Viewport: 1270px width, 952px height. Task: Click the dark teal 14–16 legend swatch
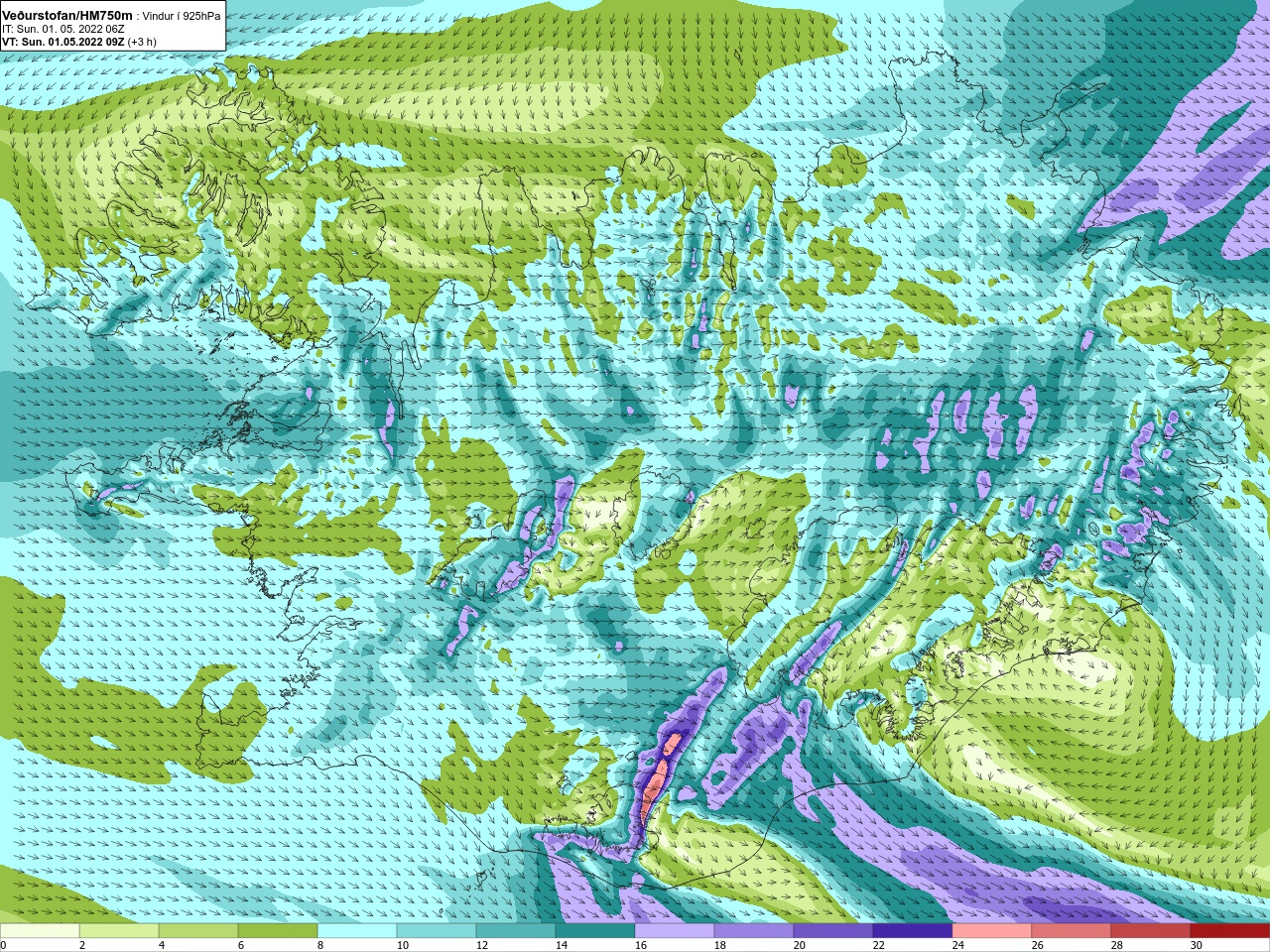coord(595,931)
